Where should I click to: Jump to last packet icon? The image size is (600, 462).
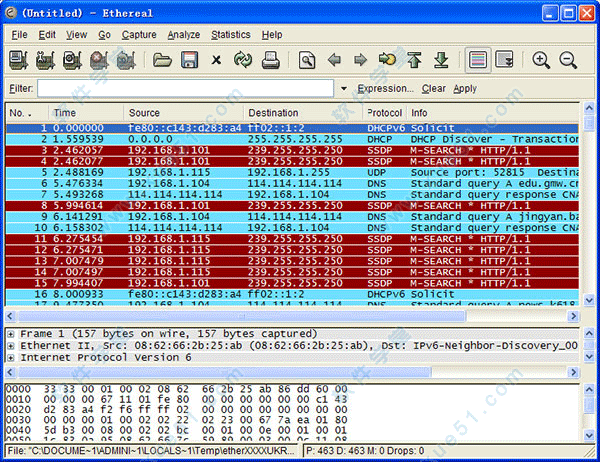tap(441, 60)
